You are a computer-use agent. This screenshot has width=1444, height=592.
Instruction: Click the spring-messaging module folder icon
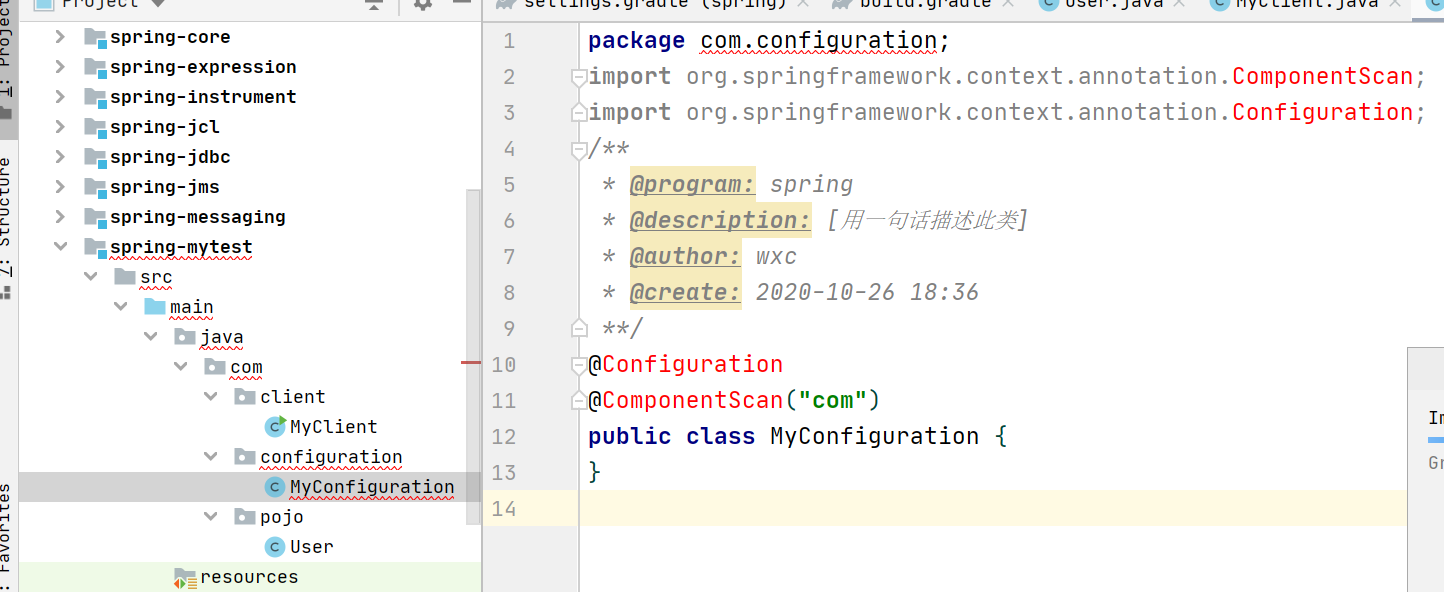tap(95, 218)
